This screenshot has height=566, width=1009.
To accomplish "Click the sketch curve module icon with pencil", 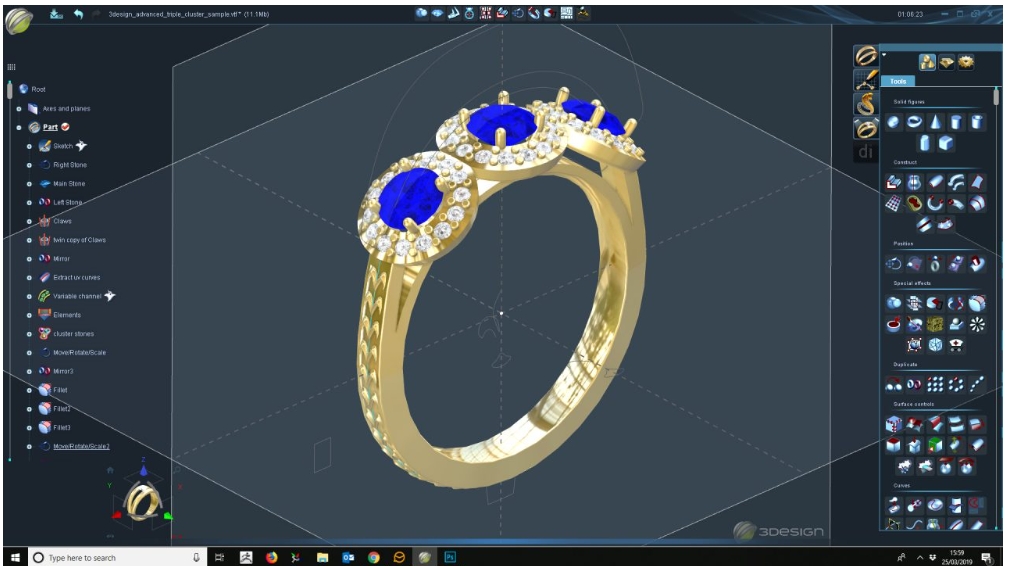I will pyautogui.click(x=866, y=80).
